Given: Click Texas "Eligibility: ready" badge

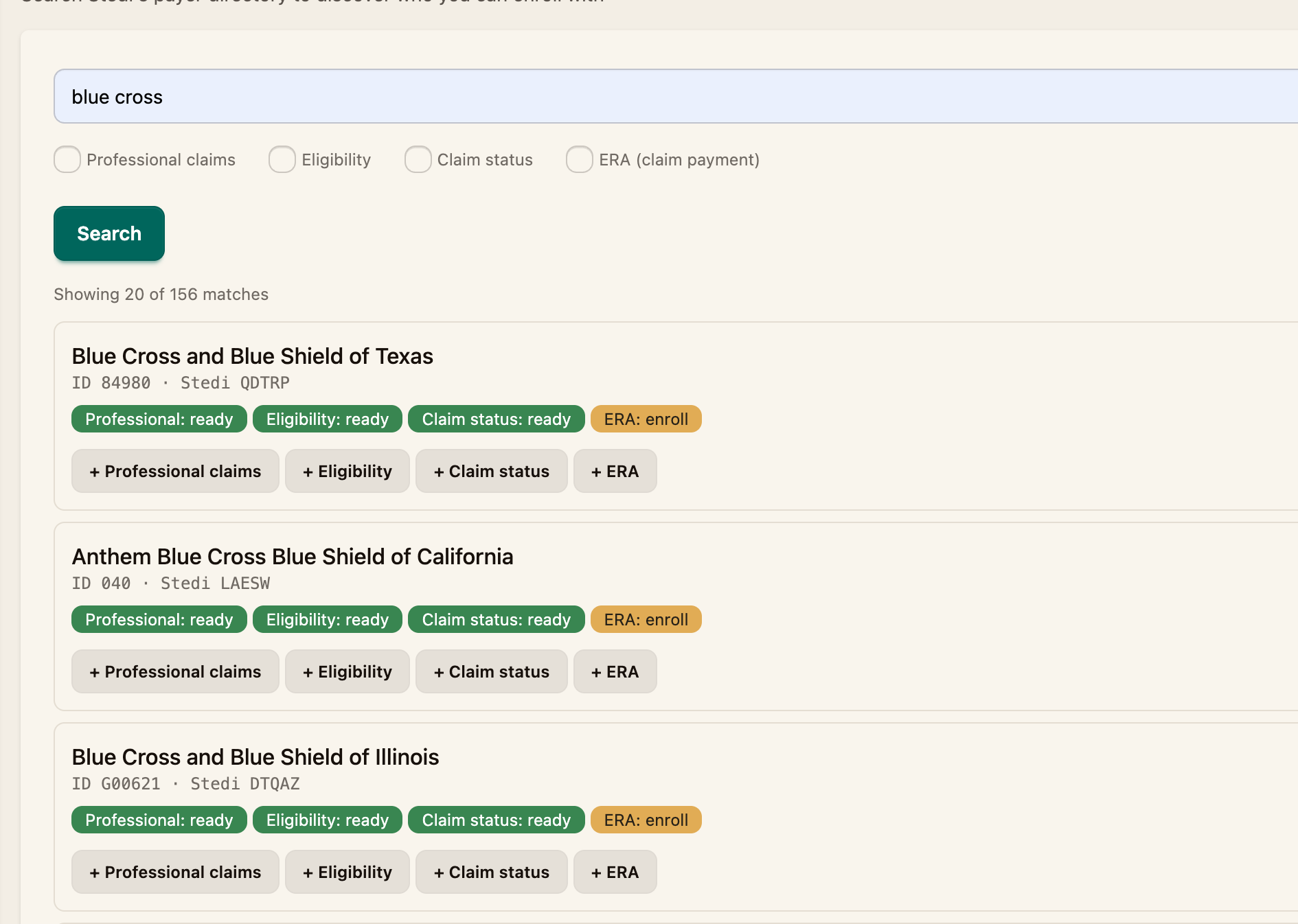Looking at the screenshot, I should coord(328,419).
